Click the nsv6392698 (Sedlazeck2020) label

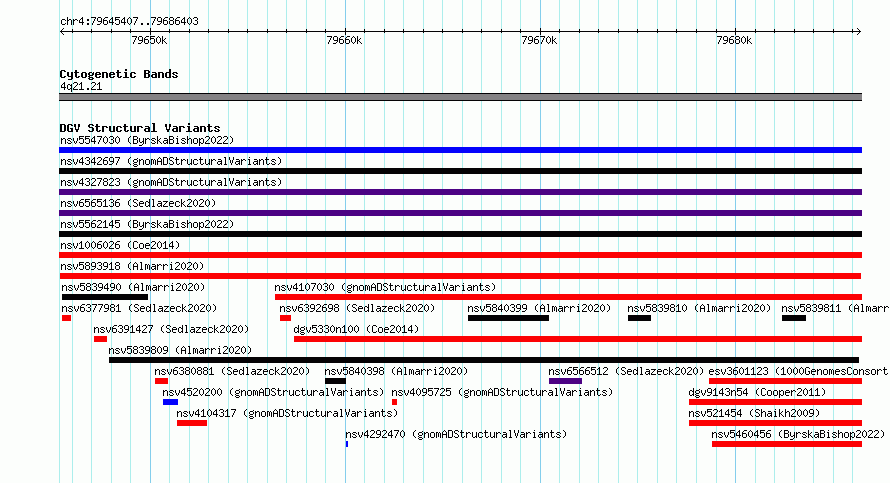pos(357,308)
